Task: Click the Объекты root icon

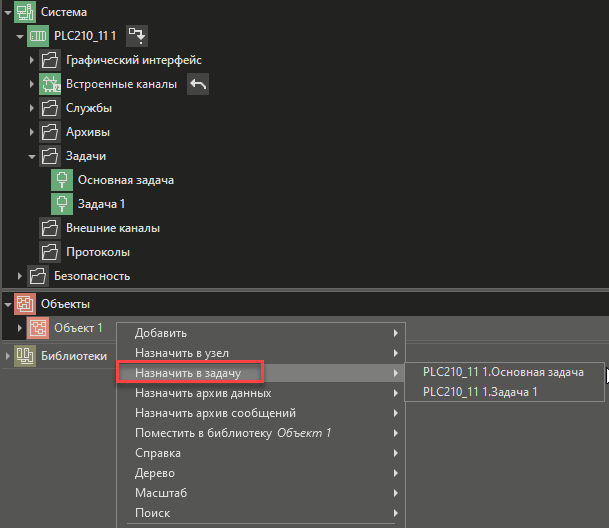Action: tap(25, 304)
